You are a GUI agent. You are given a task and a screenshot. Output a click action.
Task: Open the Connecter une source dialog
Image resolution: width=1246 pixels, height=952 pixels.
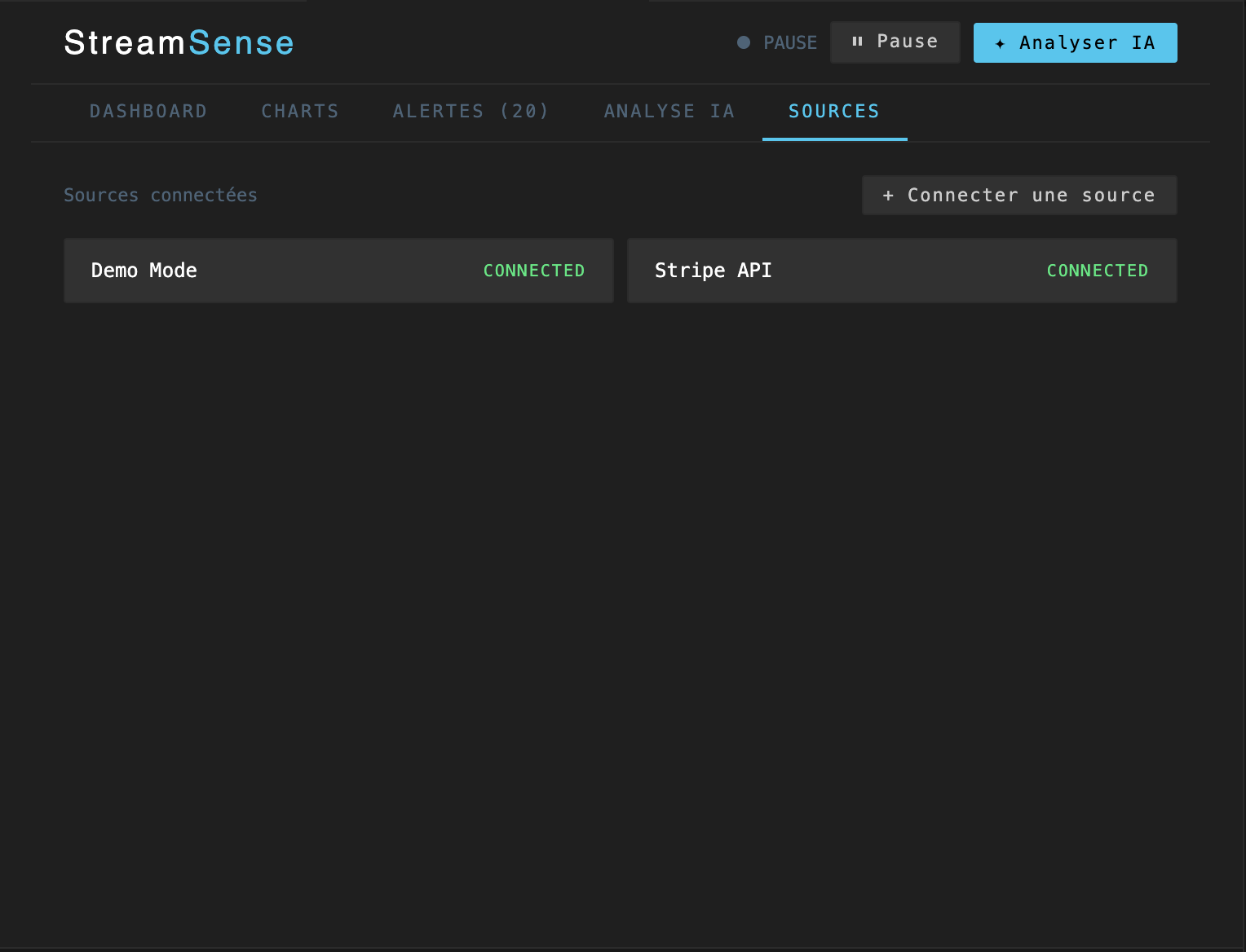[1019, 195]
